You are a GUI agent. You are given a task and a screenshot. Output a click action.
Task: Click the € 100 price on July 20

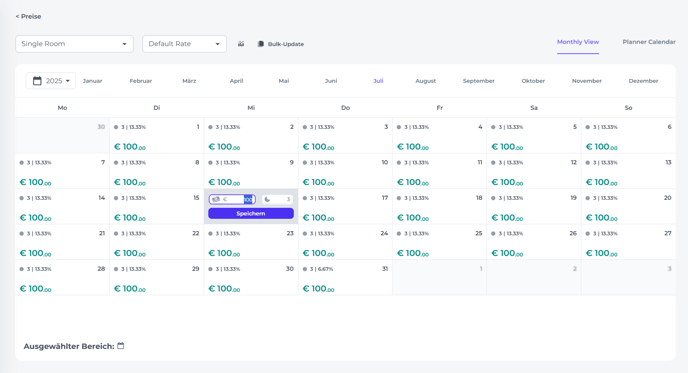pyautogui.click(x=602, y=218)
